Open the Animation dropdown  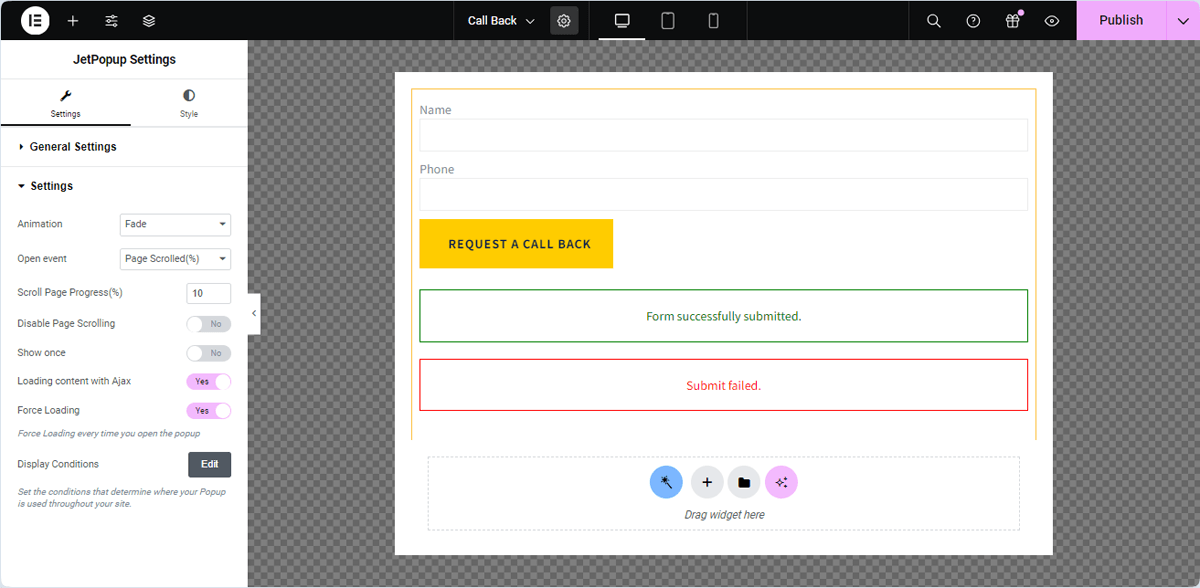[x=175, y=224]
